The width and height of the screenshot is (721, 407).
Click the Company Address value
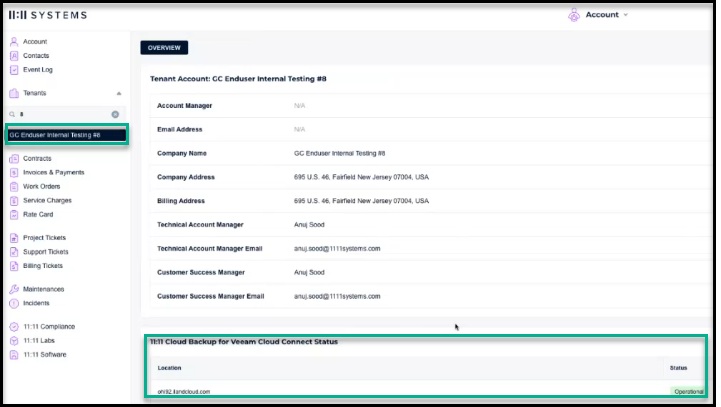[x=361, y=177]
